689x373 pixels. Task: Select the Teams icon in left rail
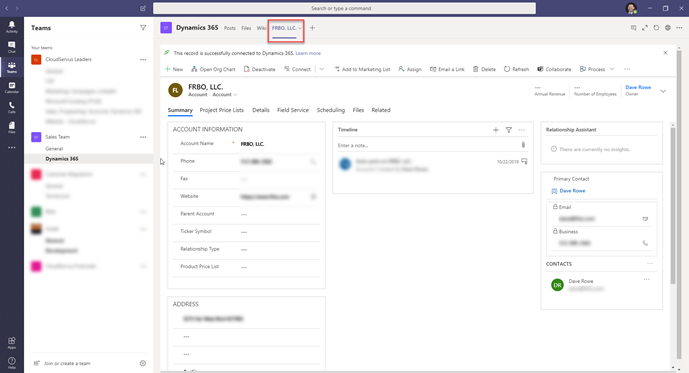[11, 67]
